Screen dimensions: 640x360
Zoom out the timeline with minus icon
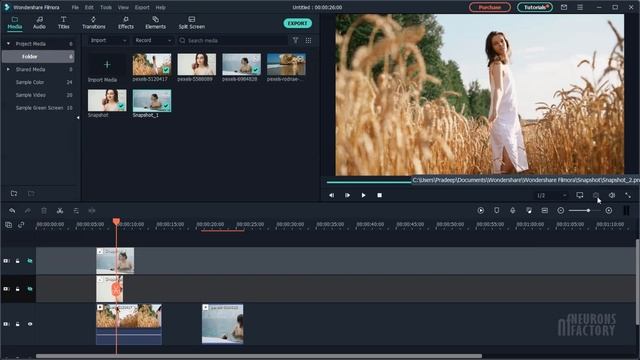click(561, 211)
